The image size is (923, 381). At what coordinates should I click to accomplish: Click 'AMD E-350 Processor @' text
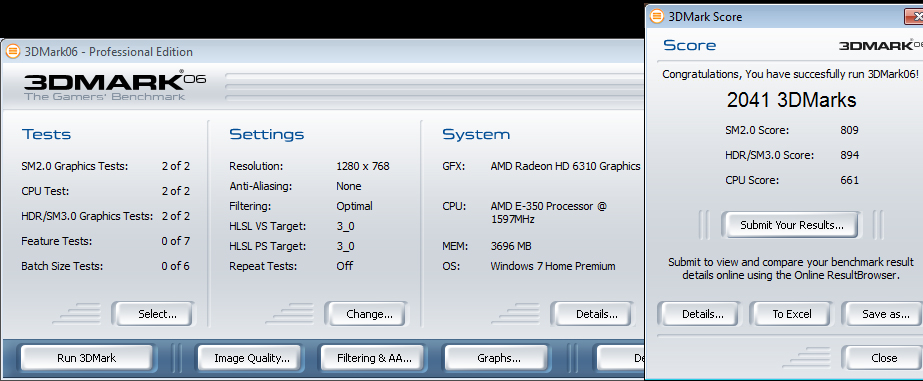coord(548,206)
